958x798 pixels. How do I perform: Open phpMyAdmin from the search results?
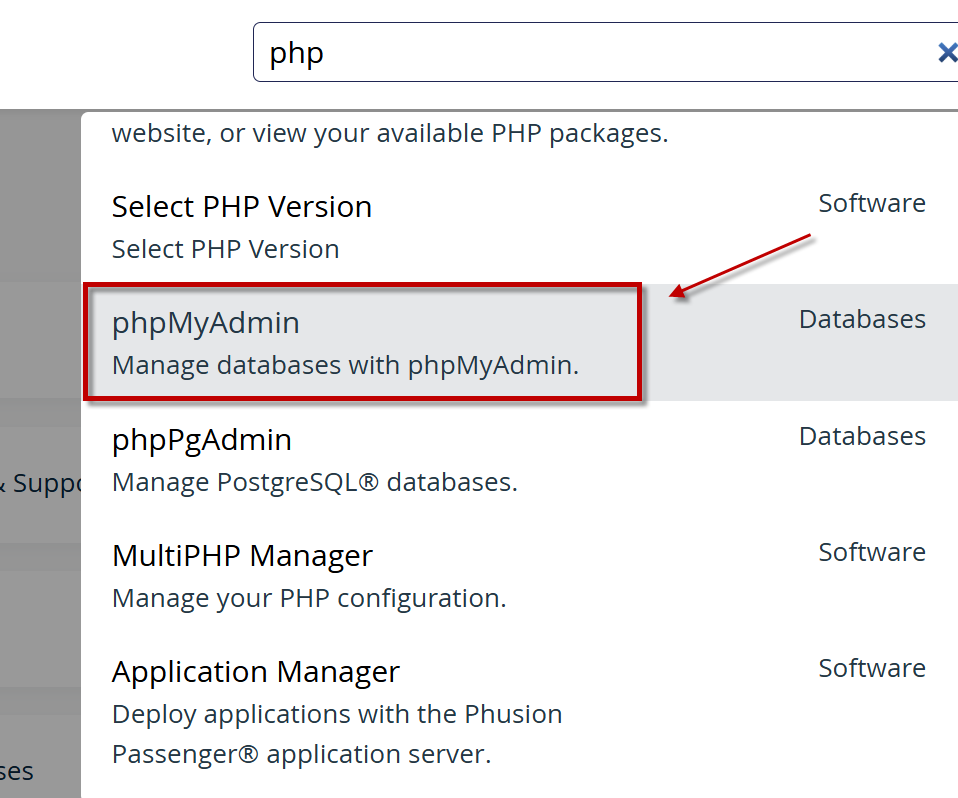(x=206, y=323)
